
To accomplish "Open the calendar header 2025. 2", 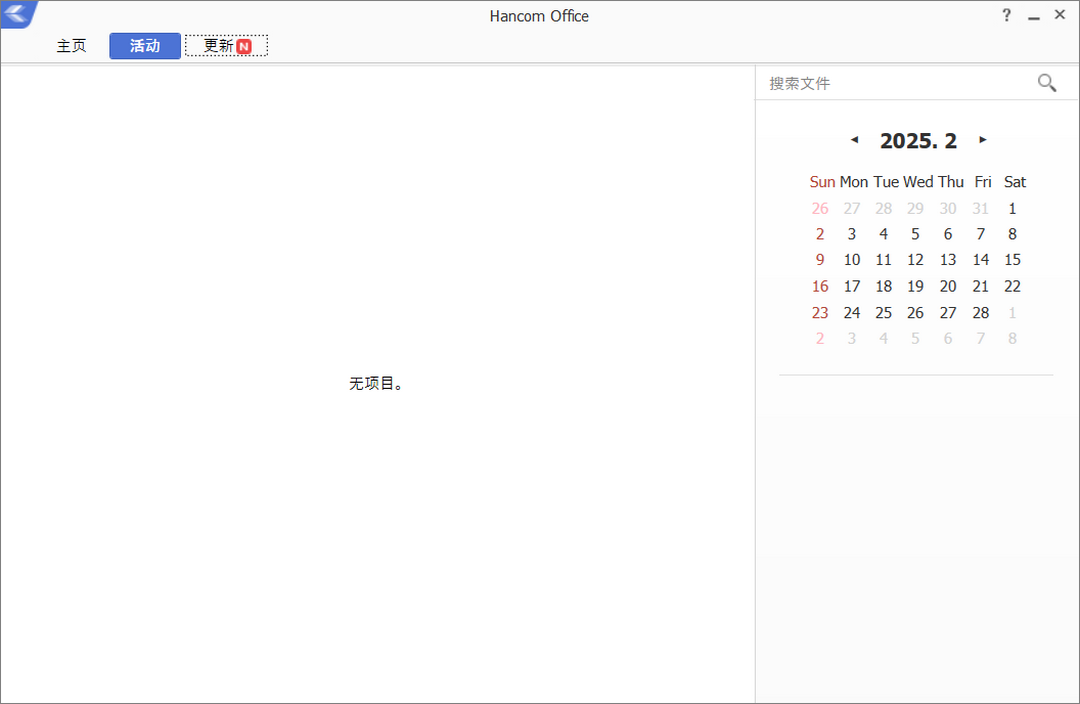I will [x=918, y=140].
